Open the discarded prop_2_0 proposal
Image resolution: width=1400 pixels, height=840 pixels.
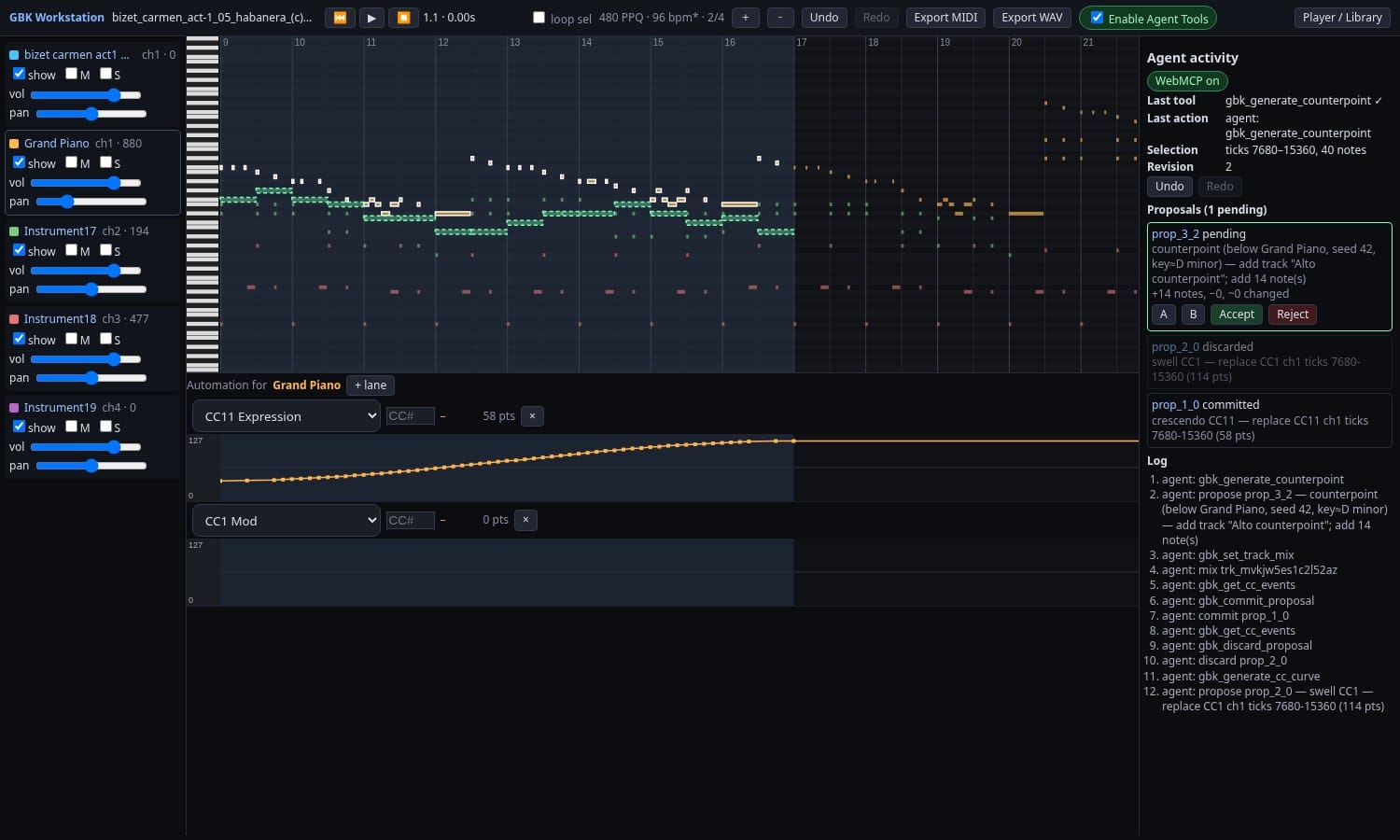1269,361
